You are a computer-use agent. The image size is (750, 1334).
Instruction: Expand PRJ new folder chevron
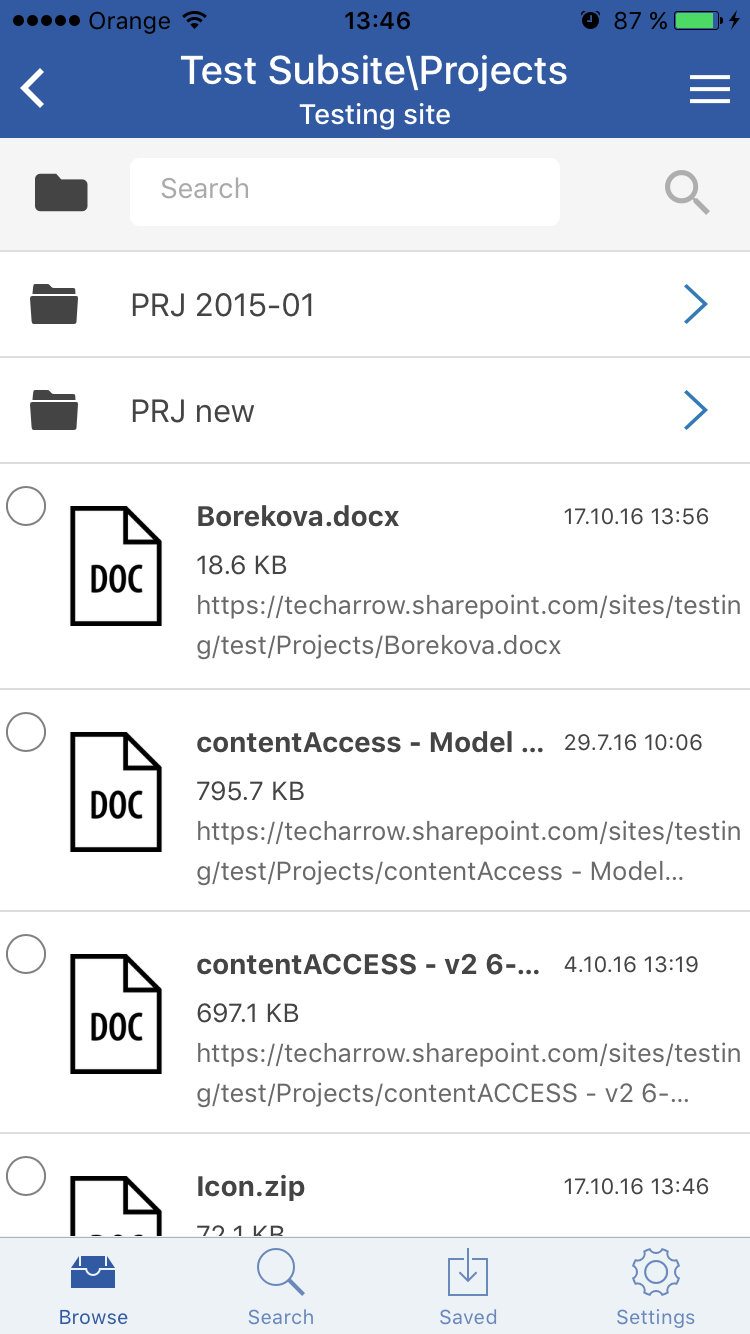click(696, 410)
